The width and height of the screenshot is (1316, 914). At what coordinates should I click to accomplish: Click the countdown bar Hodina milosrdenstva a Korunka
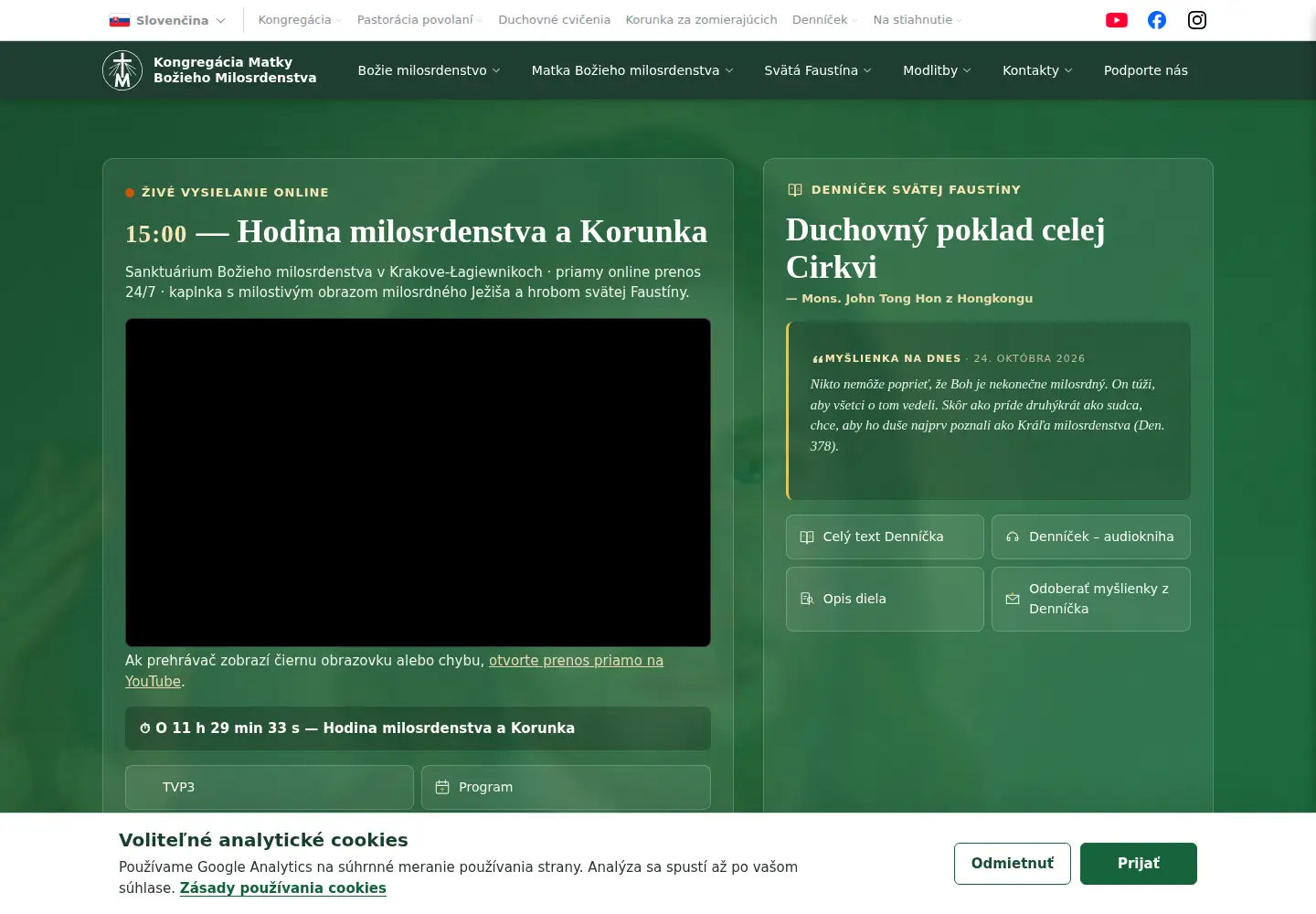point(418,728)
